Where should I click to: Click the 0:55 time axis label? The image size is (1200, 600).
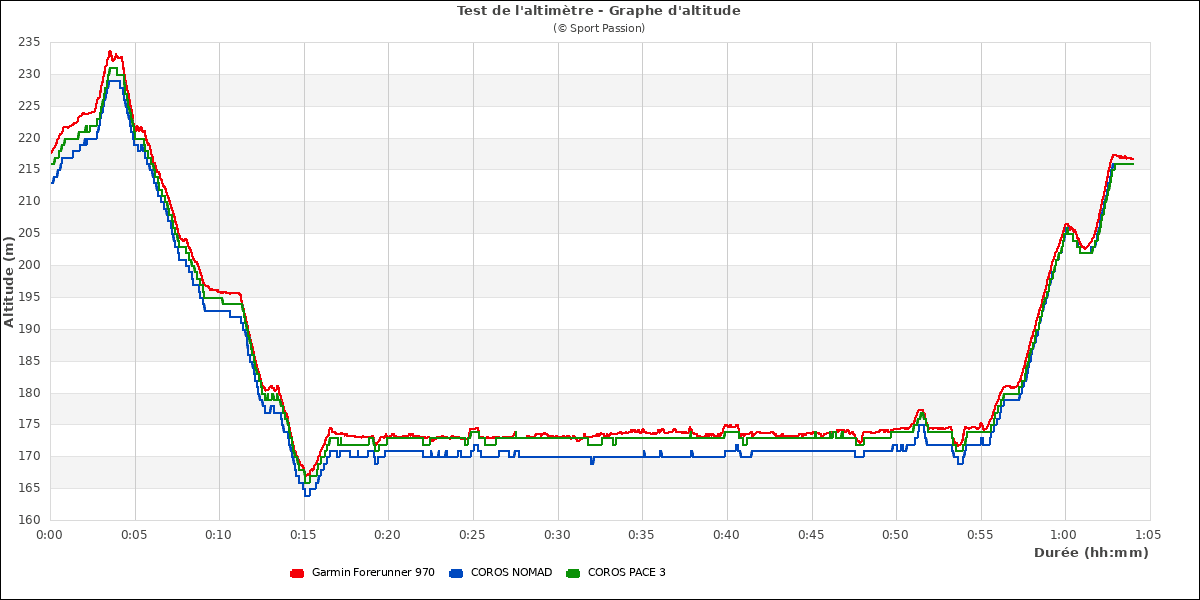(981, 535)
